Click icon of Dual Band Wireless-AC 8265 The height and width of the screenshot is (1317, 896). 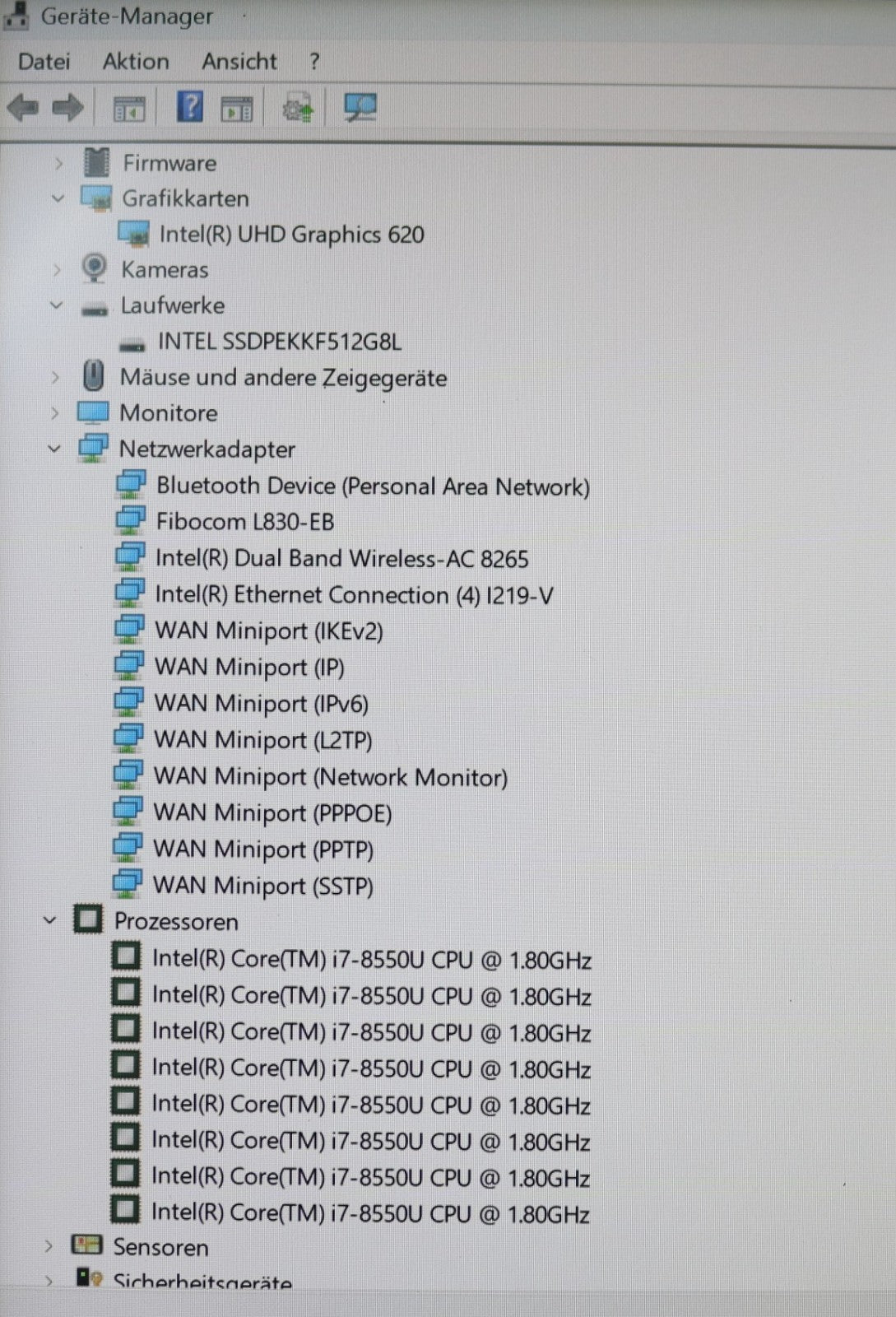pos(130,556)
